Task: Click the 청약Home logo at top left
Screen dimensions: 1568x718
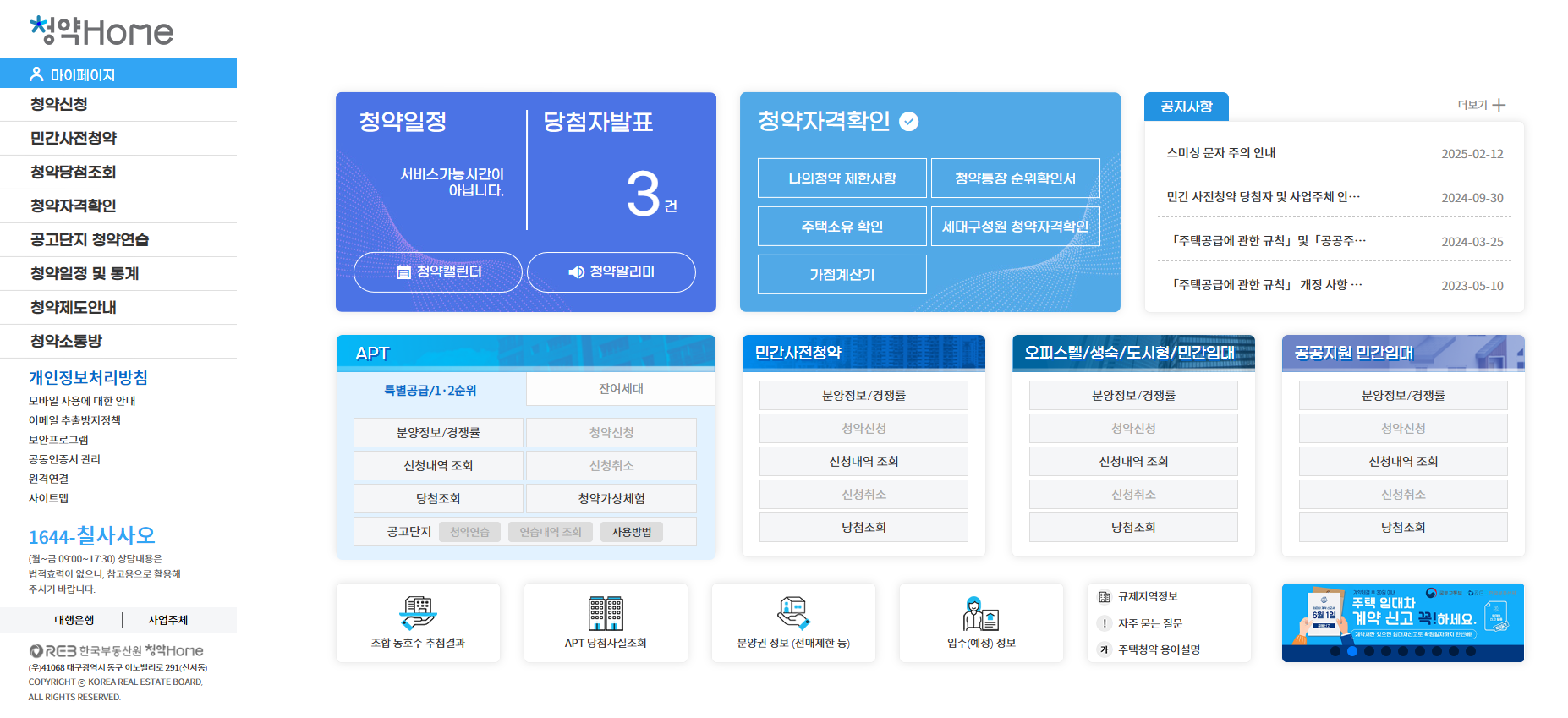Action: click(x=101, y=31)
